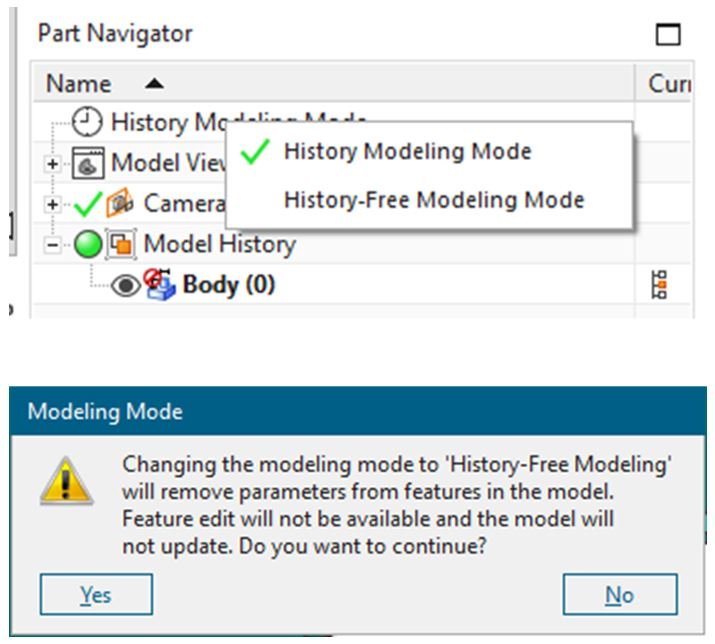This screenshot has height=644, width=715.
Task: Expand the Model Views node
Action: [52, 163]
